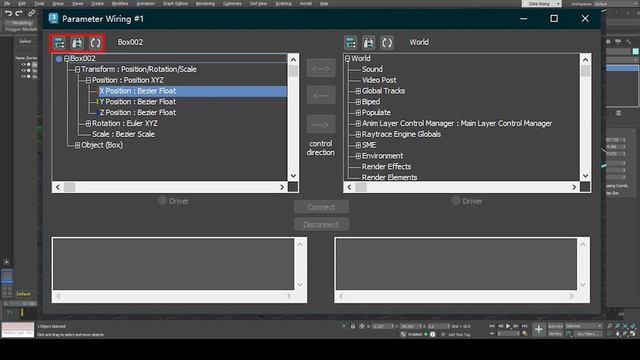
Task: Select Y Position : Bezier Float track
Action: [138, 102]
